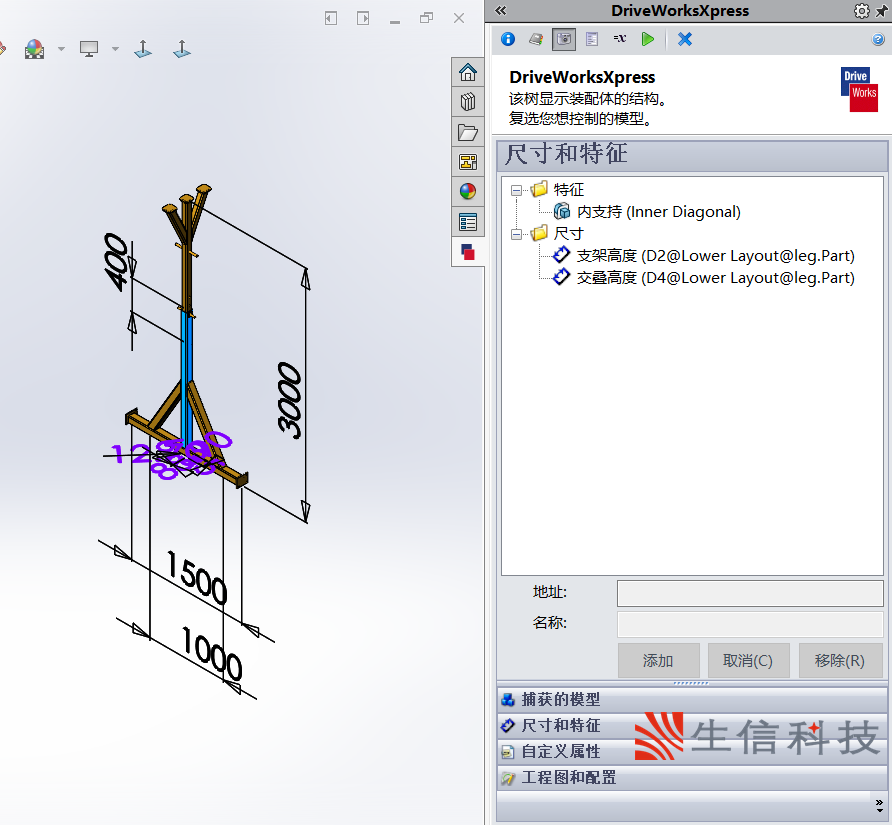Click the green Run play icon

647,39
